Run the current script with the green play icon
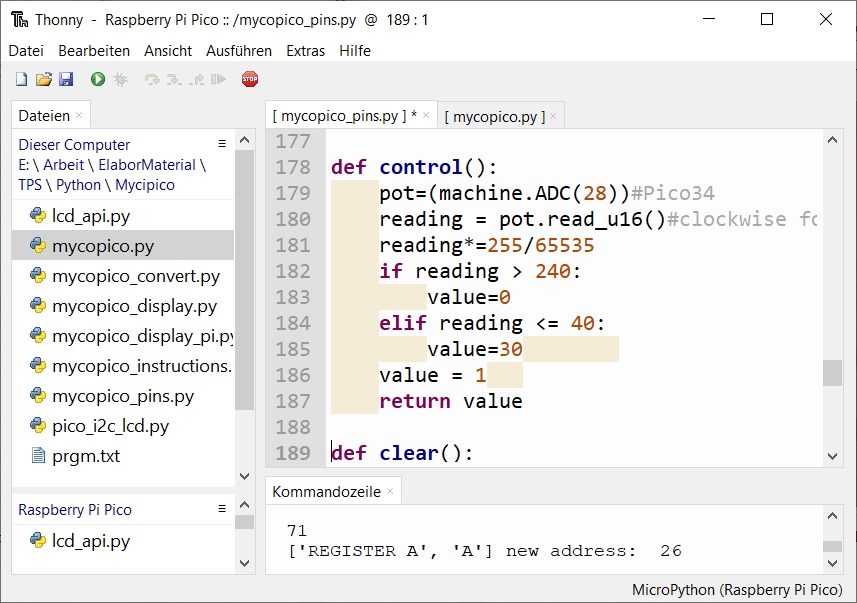 (x=98, y=79)
